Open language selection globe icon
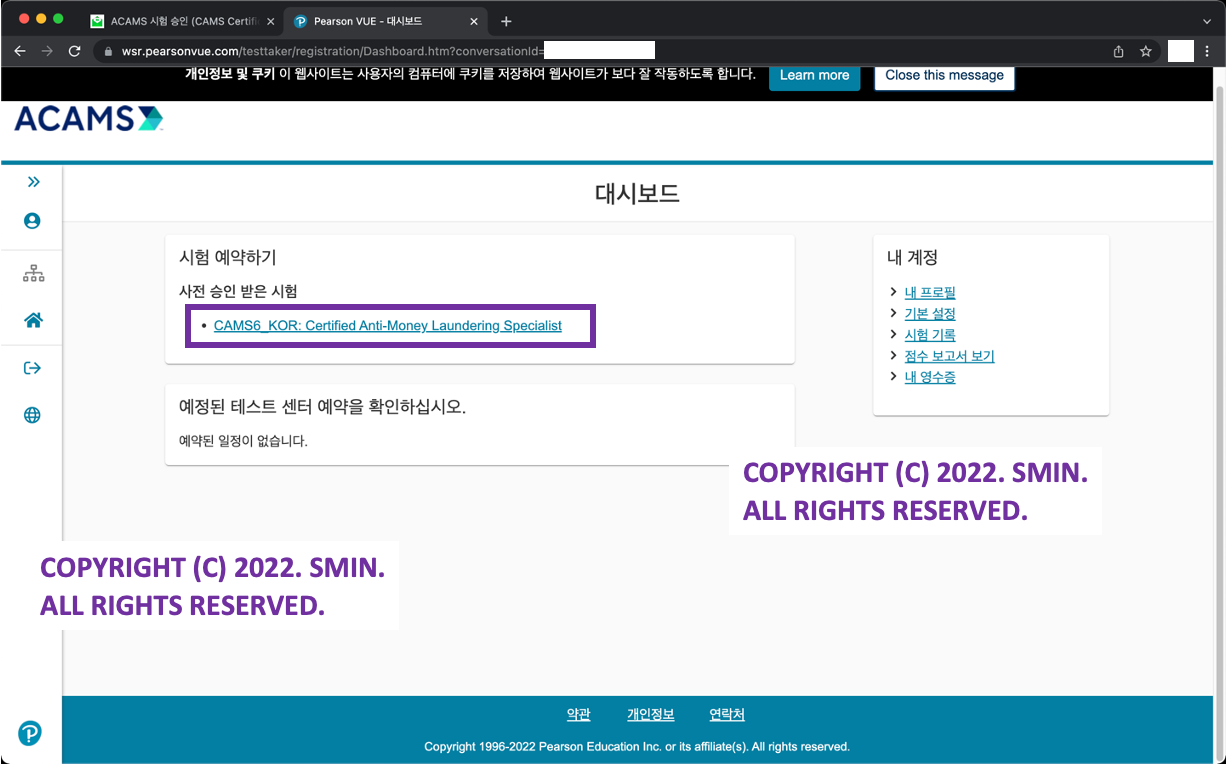 tap(32, 415)
